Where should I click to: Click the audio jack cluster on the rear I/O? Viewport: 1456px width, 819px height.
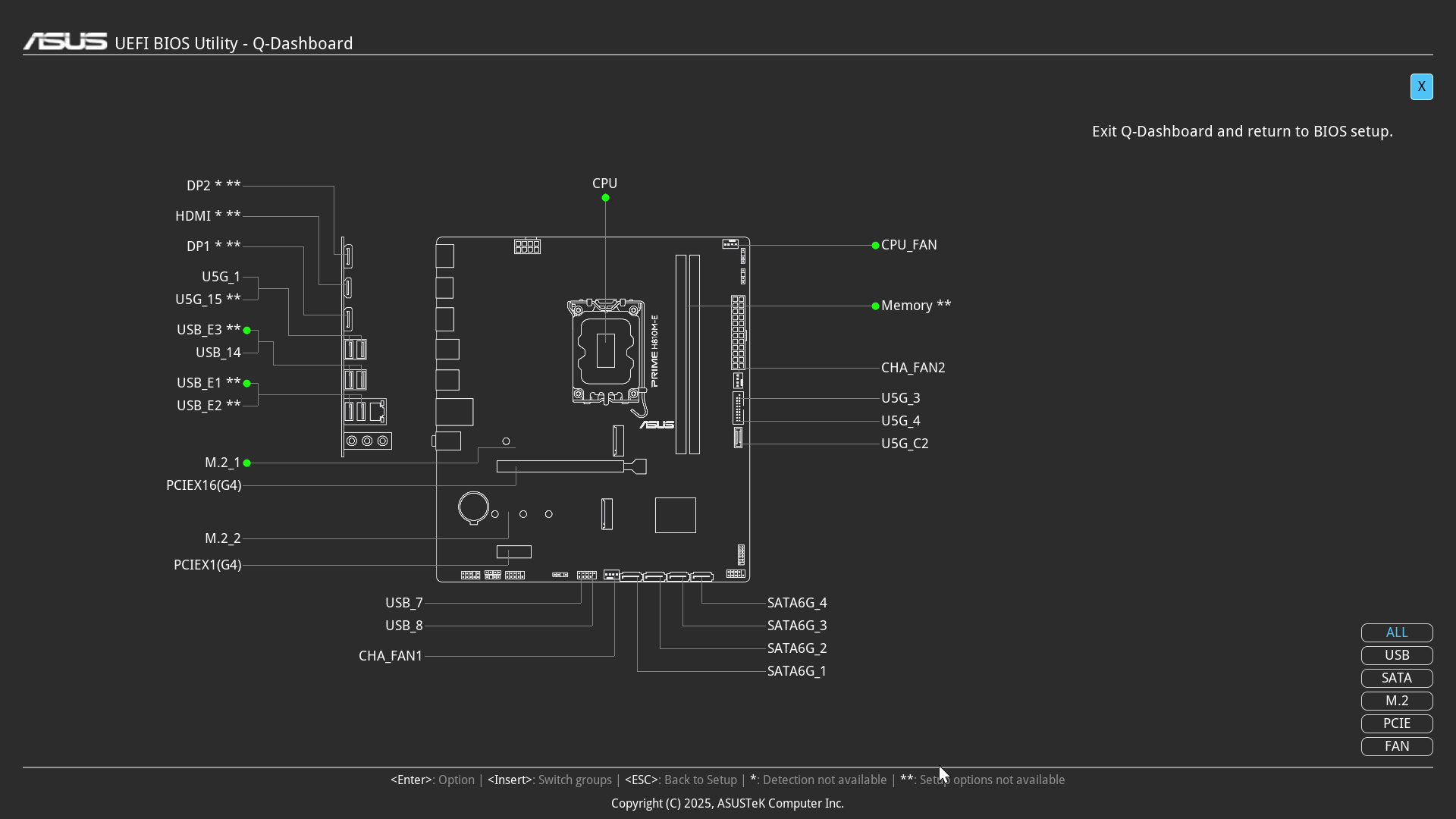(368, 441)
